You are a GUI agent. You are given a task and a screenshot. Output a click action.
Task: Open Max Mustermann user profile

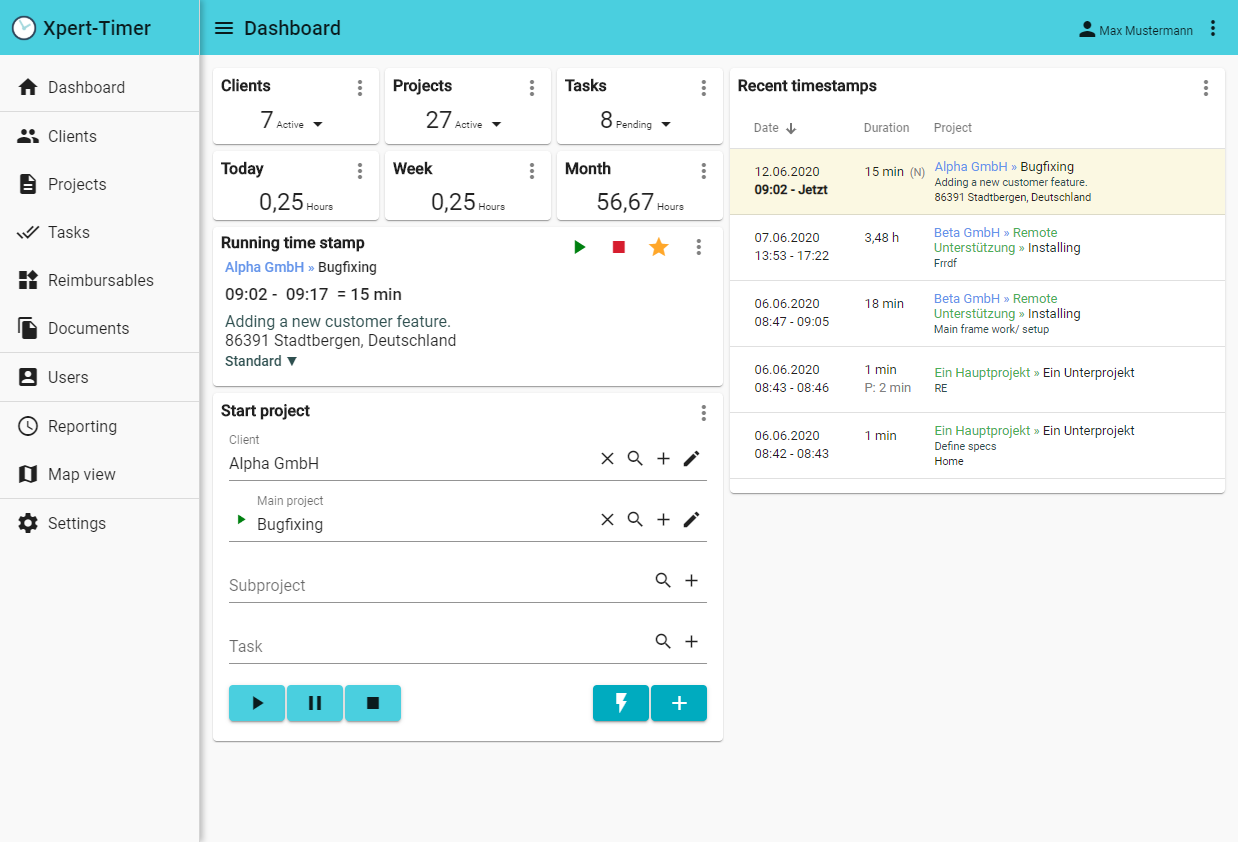1135,29
